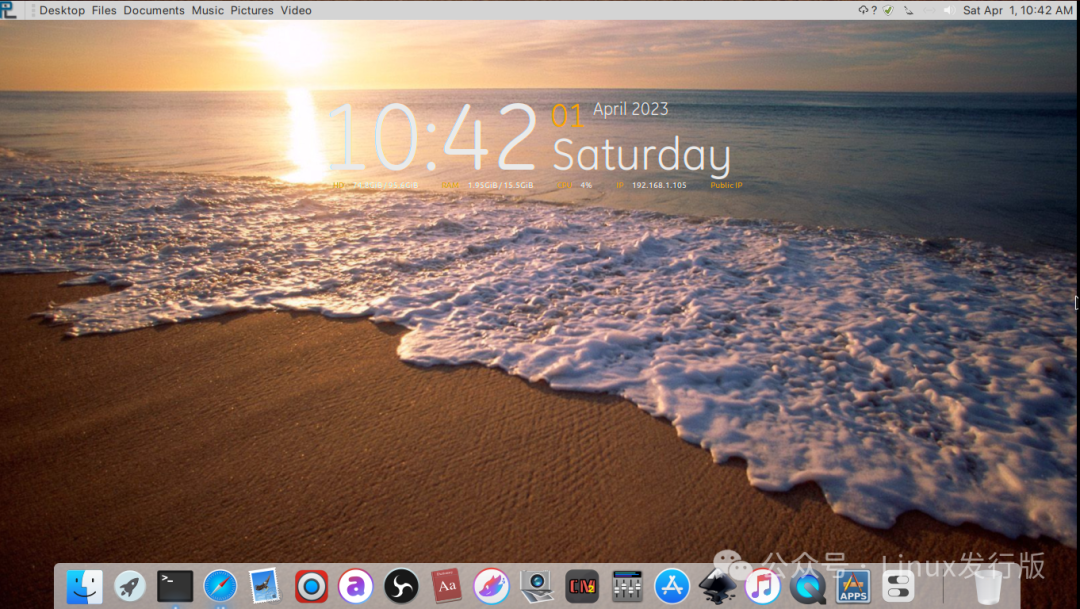
Task: Open the Settings toggles app in dock
Action: pos(897,586)
